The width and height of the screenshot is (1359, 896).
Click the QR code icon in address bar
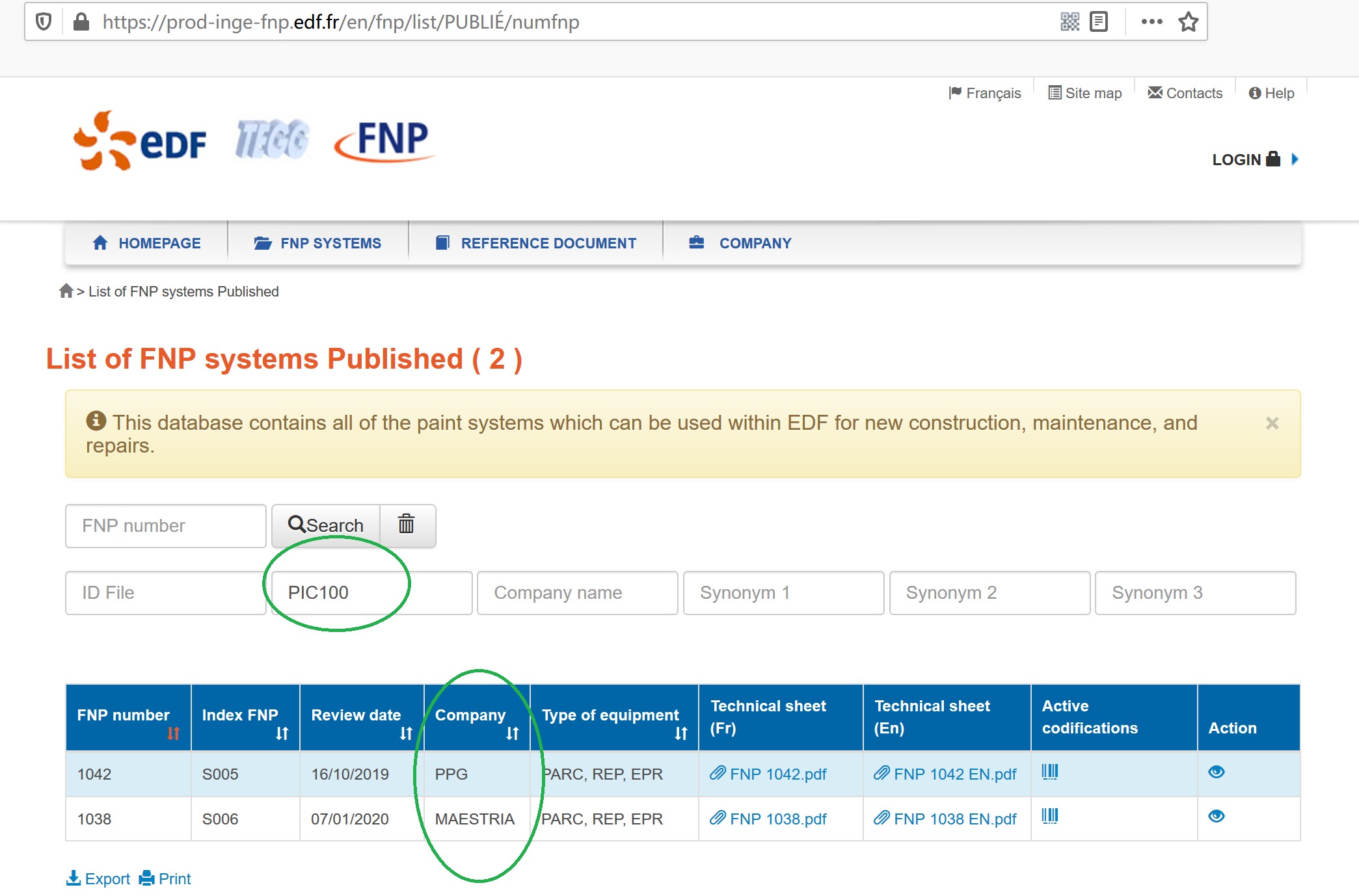[x=1070, y=22]
